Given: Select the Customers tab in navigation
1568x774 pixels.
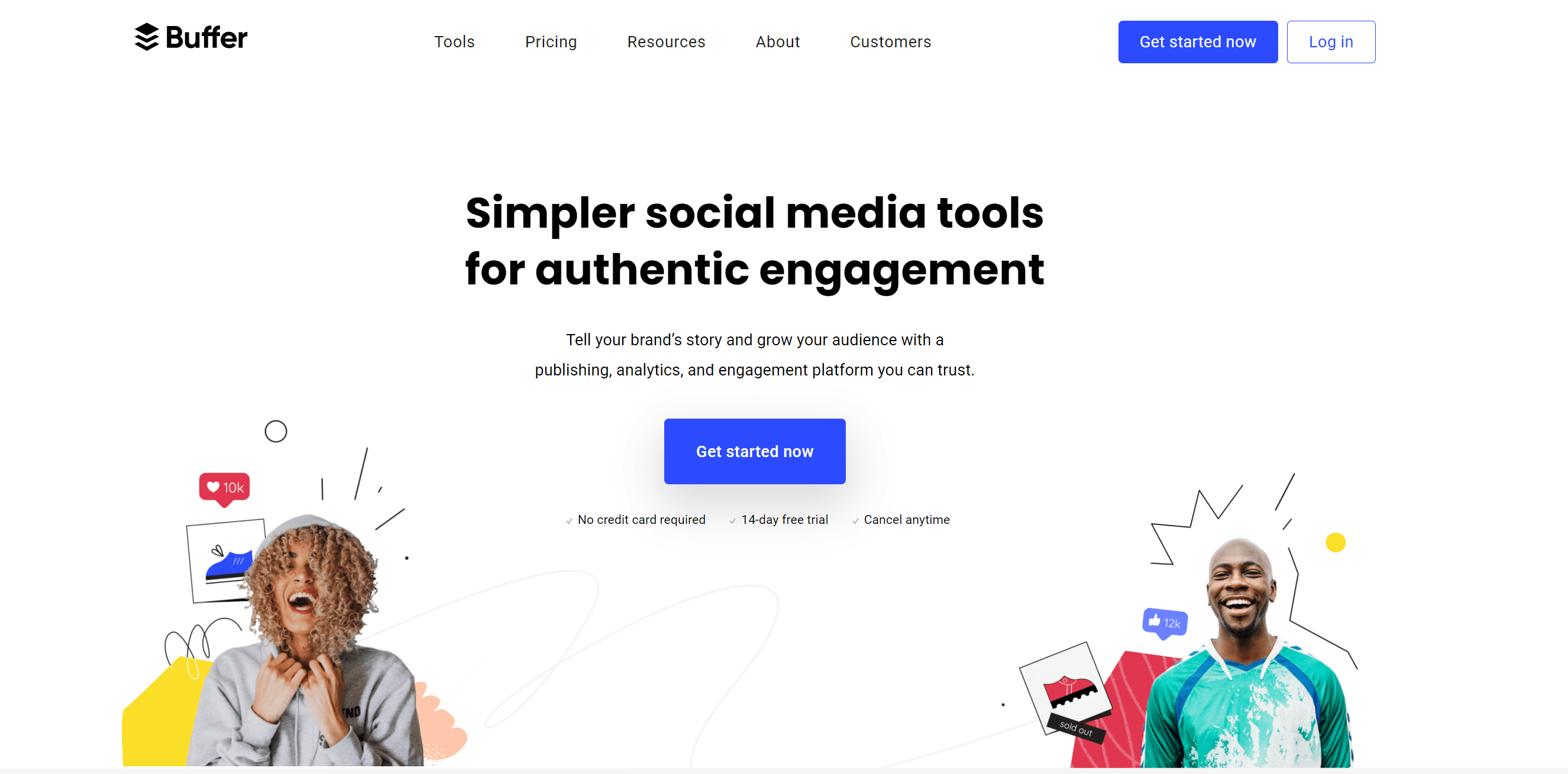Looking at the screenshot, I should 890,42.
